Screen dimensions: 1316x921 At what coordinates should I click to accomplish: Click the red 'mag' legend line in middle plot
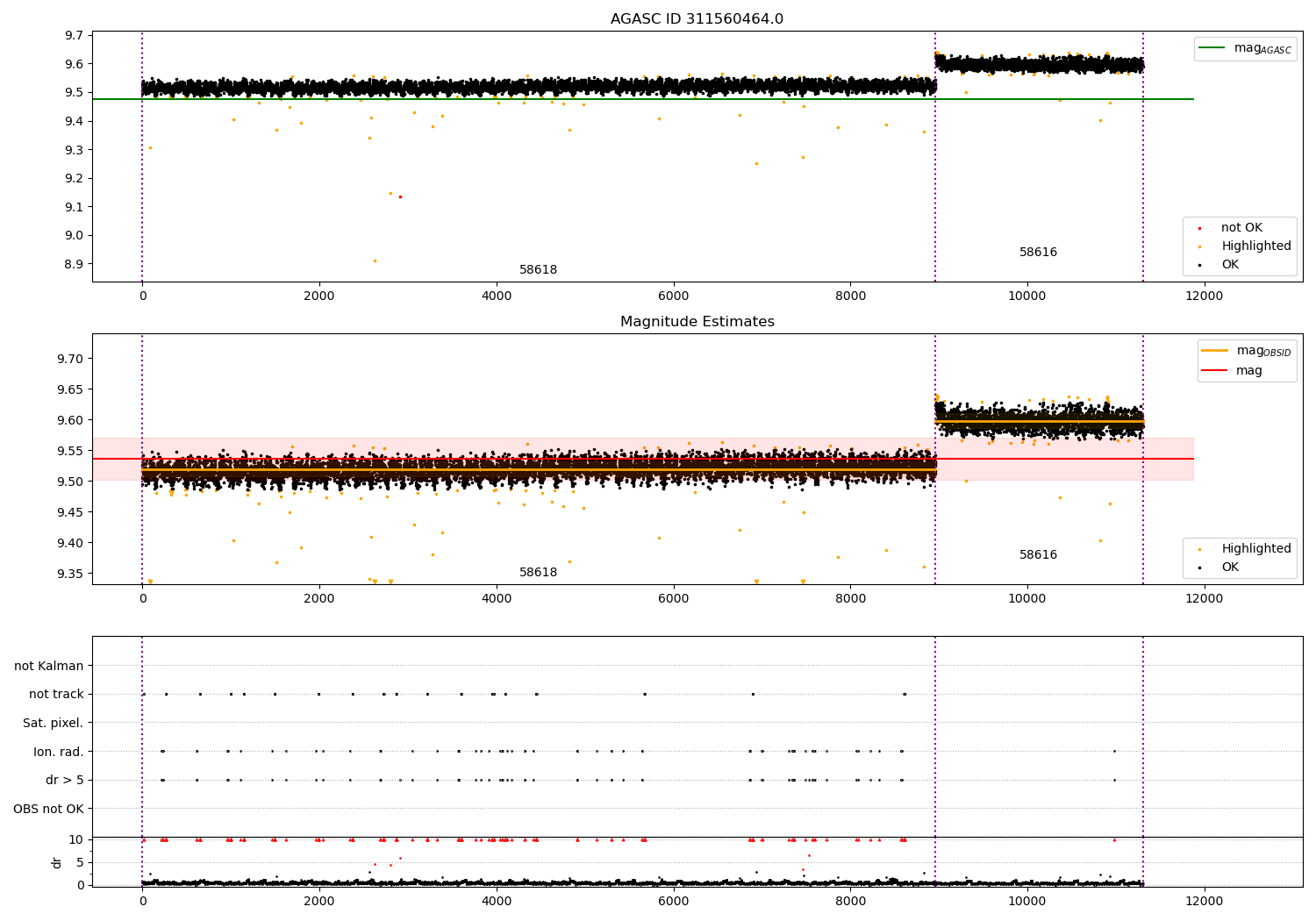tap(1214, 370)
